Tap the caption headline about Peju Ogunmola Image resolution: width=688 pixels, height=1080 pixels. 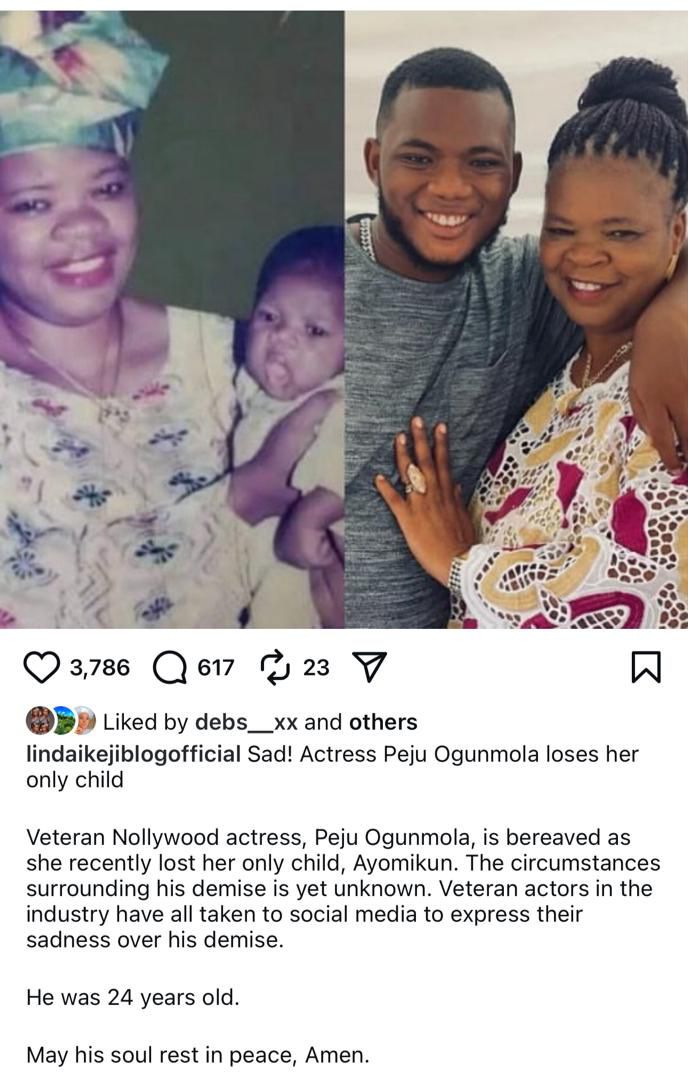[x=333, y=767]
